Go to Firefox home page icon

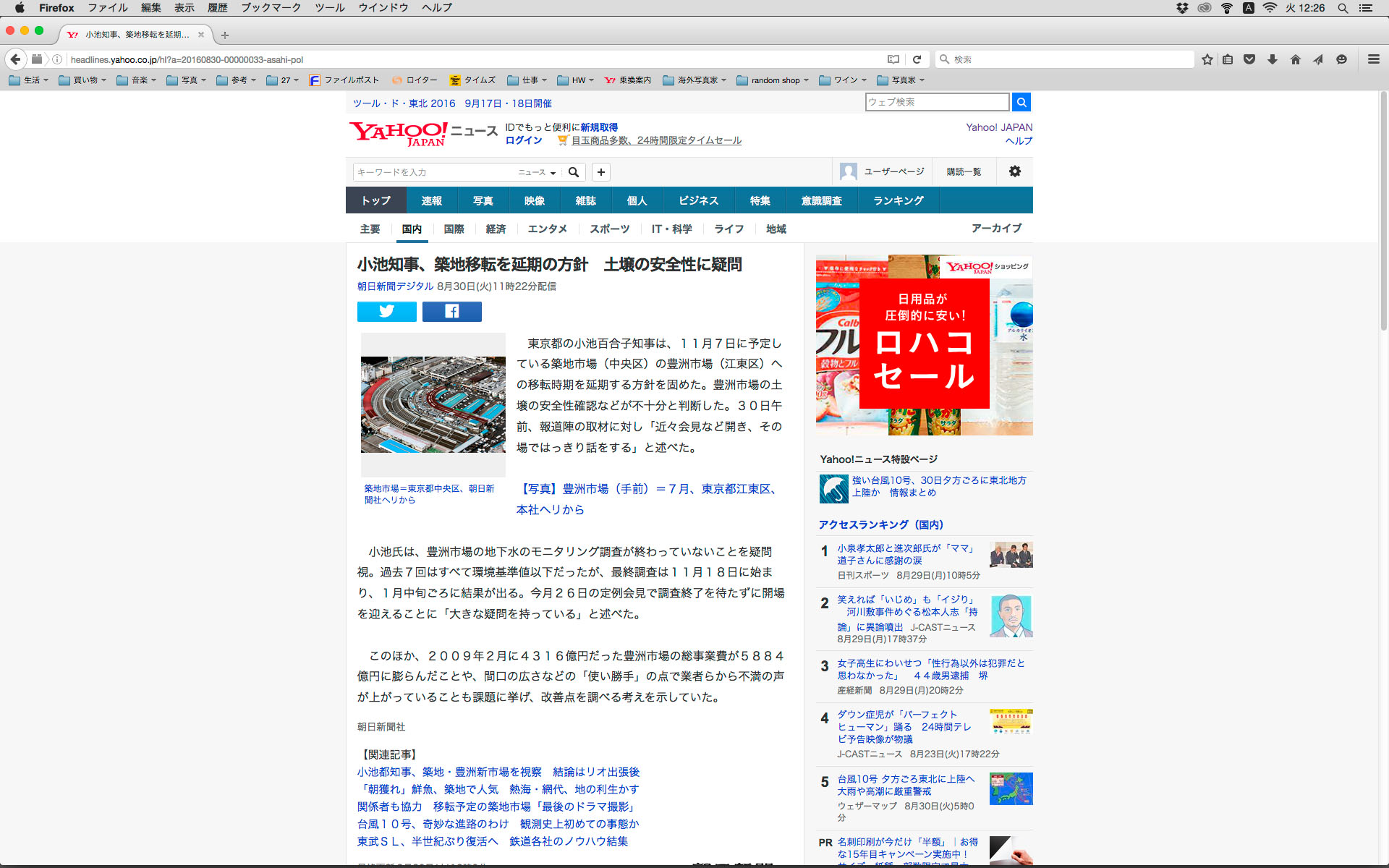[1295, 59]
